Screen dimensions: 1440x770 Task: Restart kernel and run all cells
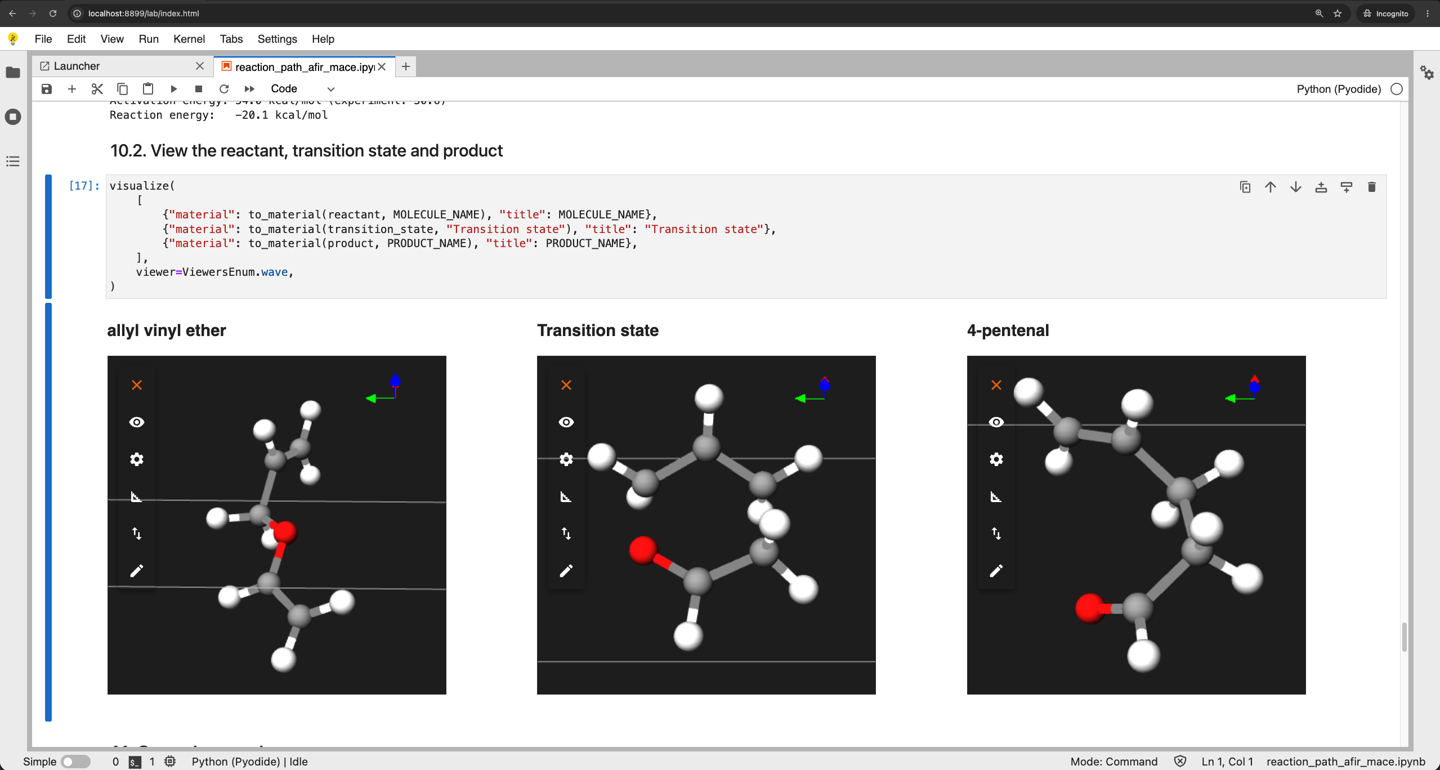(249, 89)
